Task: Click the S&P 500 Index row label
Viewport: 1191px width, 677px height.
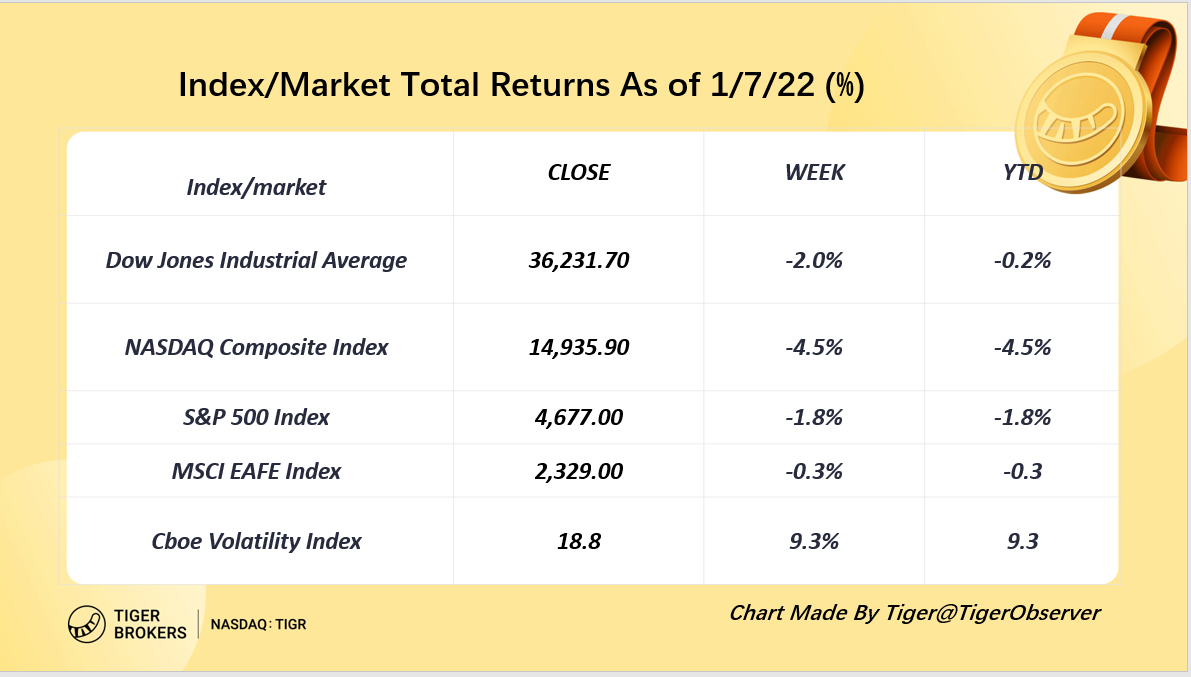Action: [256, 417]
